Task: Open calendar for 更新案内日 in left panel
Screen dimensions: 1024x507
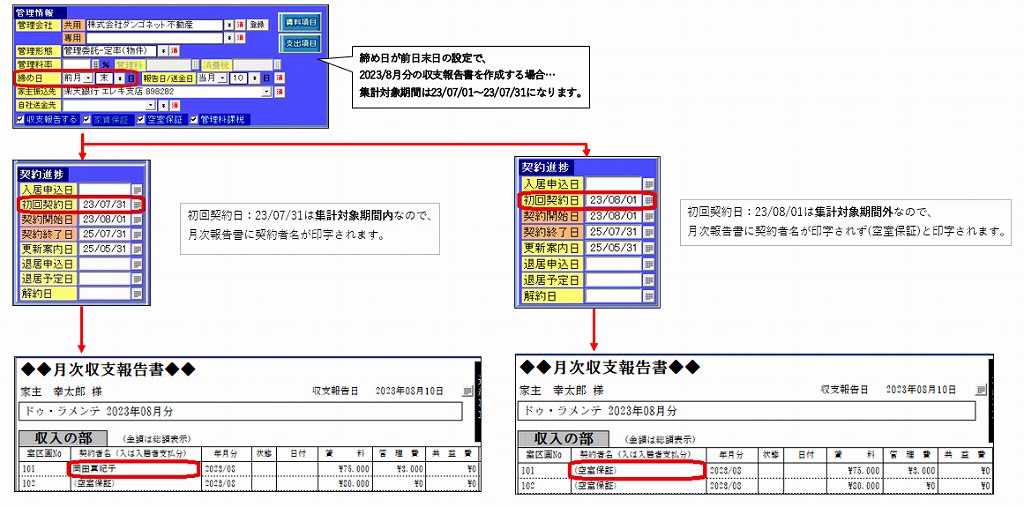Action: [137, 248]
